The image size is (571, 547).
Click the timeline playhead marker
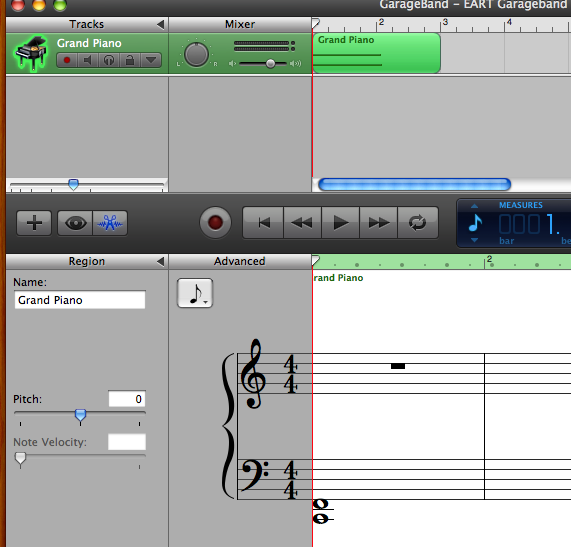[x=315, y=24]
